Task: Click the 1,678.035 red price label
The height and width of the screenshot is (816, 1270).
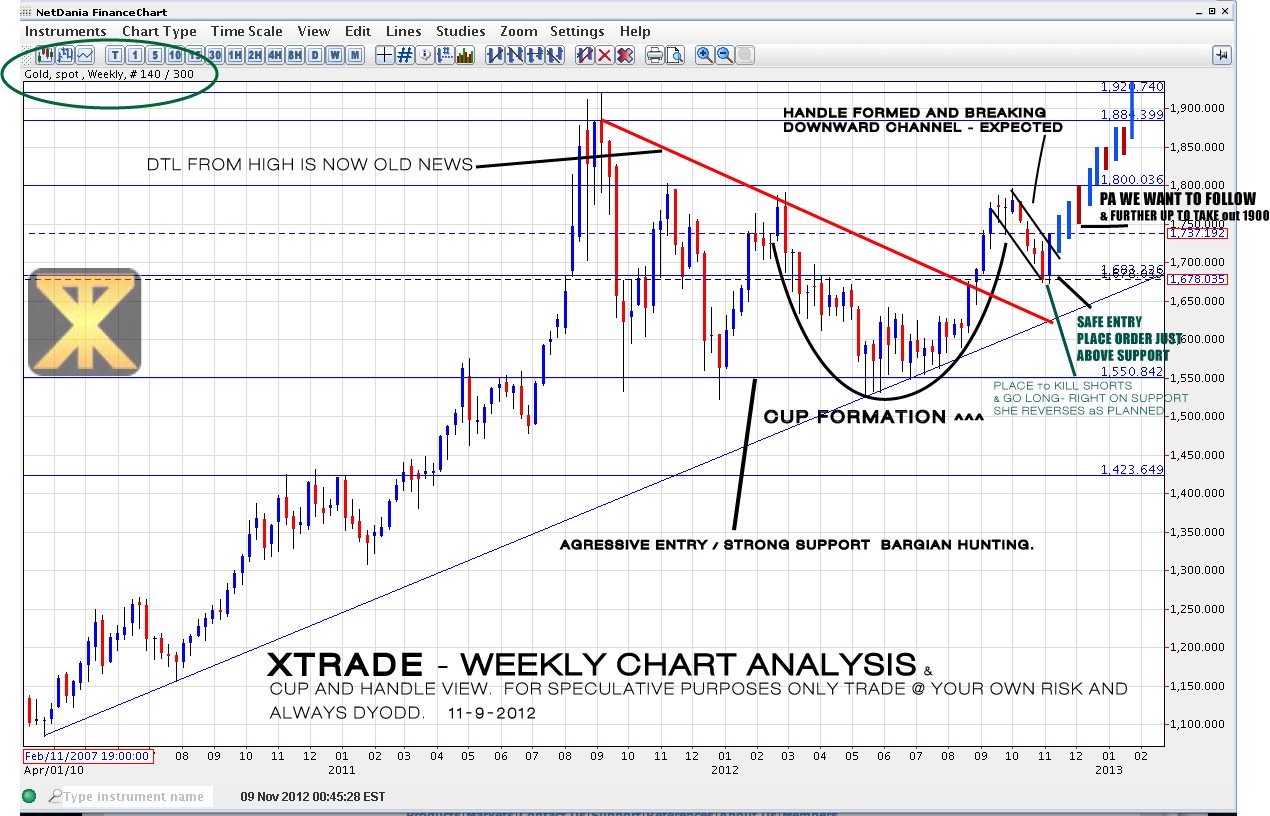Action: (x=1199, y=280)
